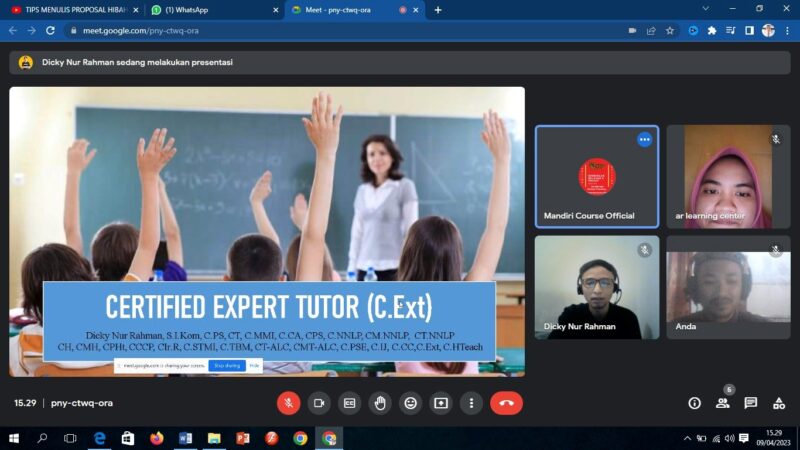Open the emoji reactions panel
Image resolution: width=800 pixels, height=450 pixels.
tap(410, 403)
